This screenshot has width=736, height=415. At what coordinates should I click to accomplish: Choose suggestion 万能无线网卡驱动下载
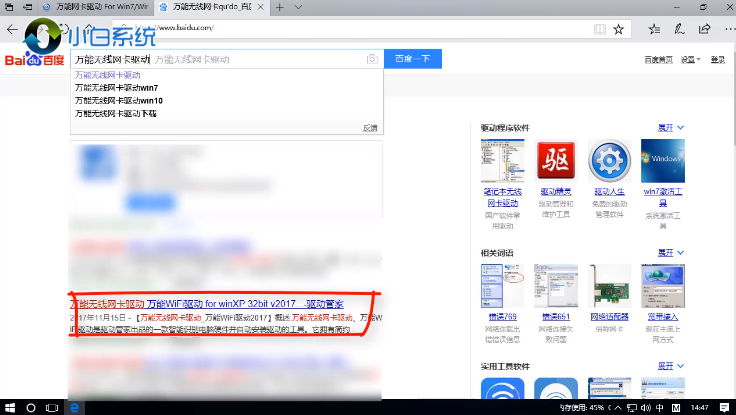pyautogui.click(x=115, y=114)
